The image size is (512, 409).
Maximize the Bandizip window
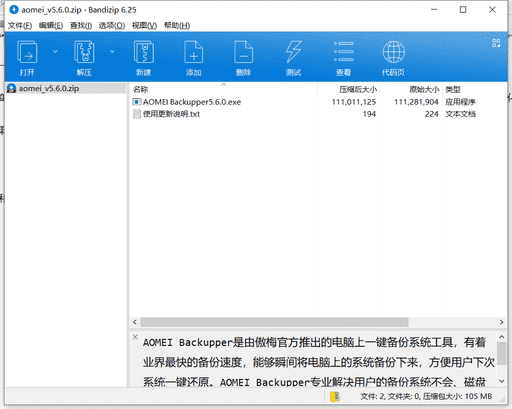[463, 10]
